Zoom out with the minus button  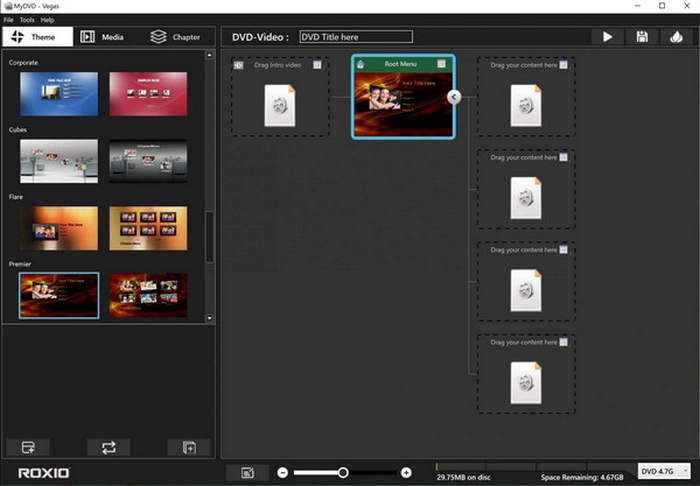[x=283, y=473]
